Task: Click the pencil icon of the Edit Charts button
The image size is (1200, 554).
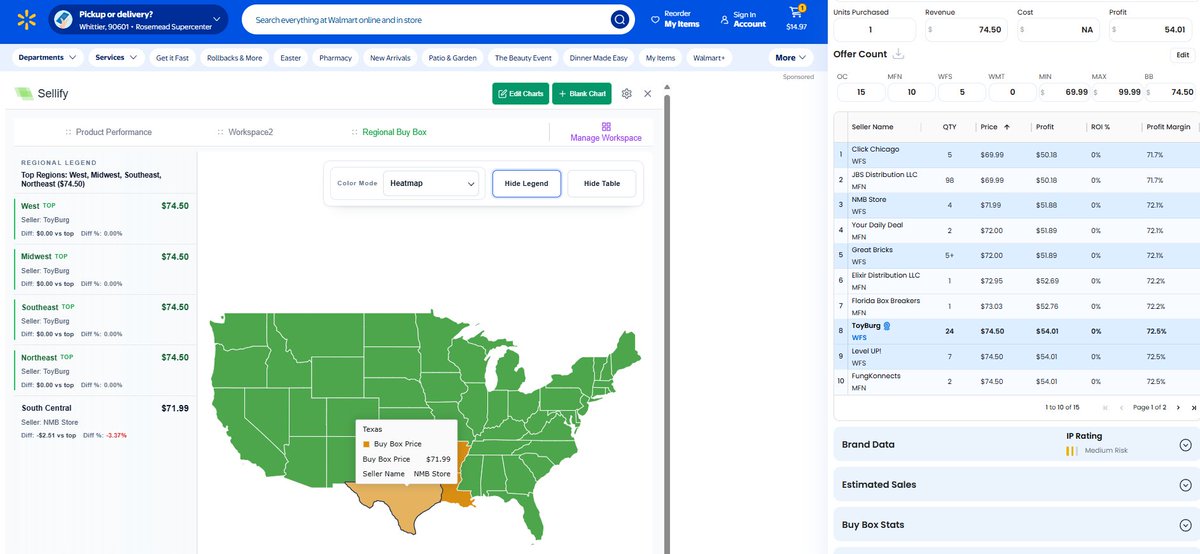Action: (x=502, y=94)
